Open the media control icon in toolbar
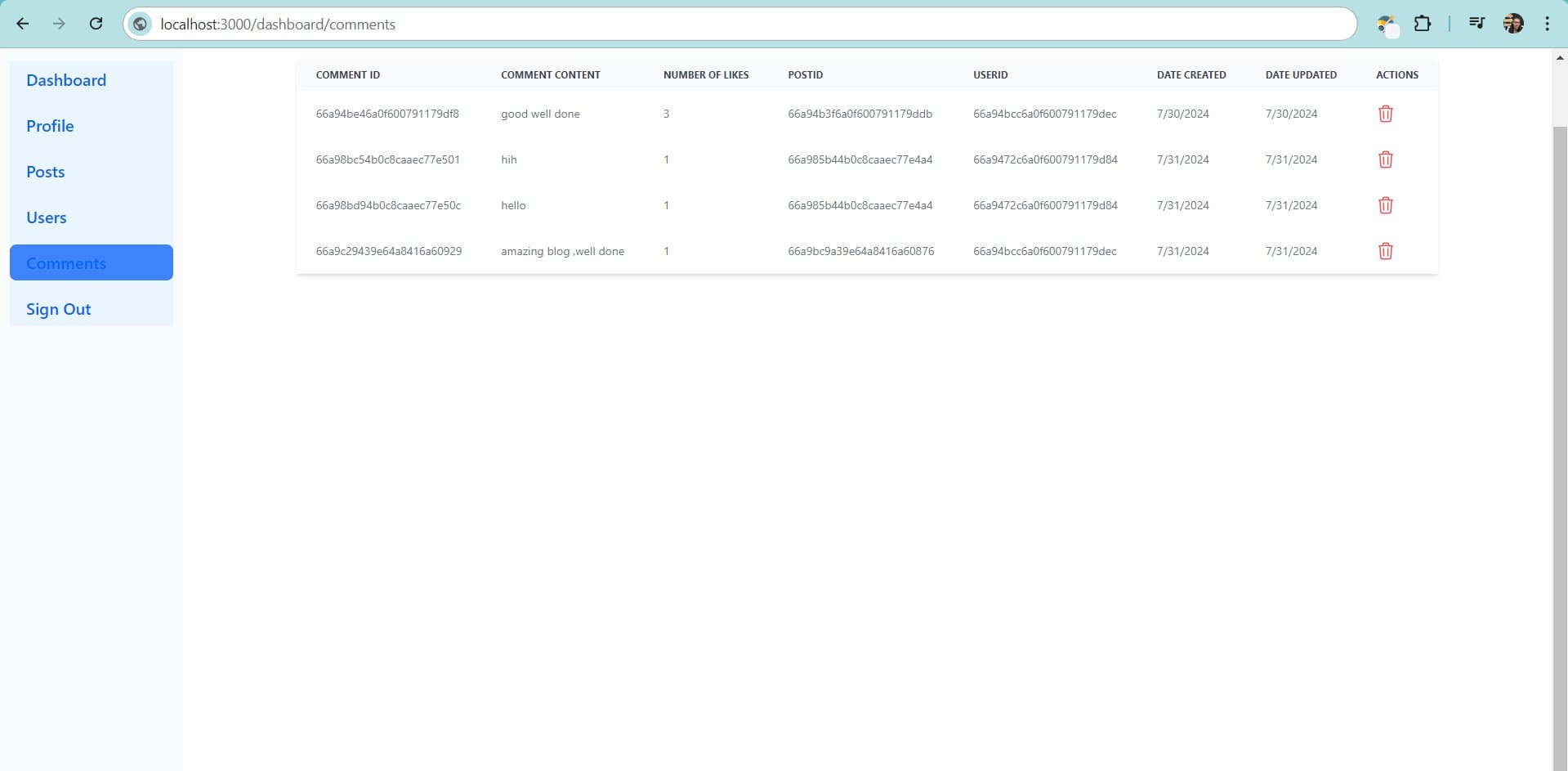 [1476, 24]
